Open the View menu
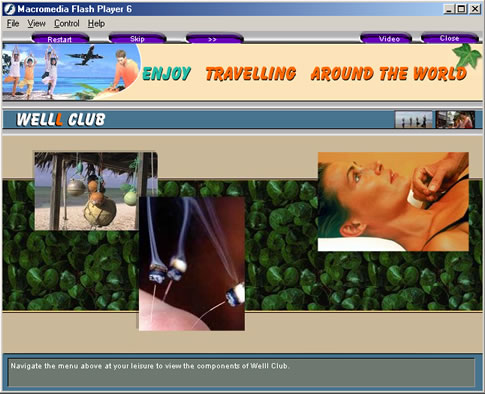This screenshot has width=485, height=394. (x=36, y=24)
